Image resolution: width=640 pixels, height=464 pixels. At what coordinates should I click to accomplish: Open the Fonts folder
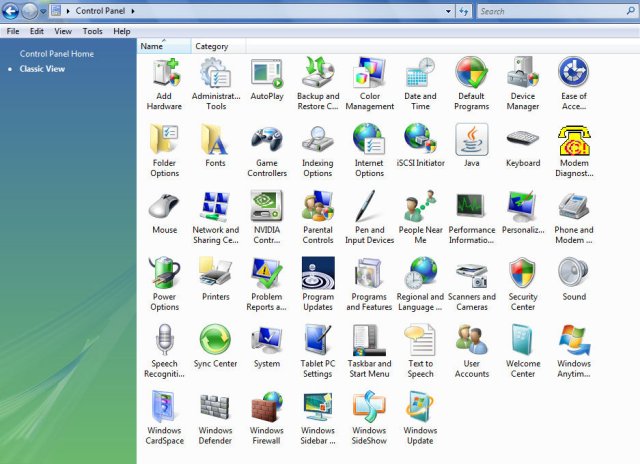[216, 146]
